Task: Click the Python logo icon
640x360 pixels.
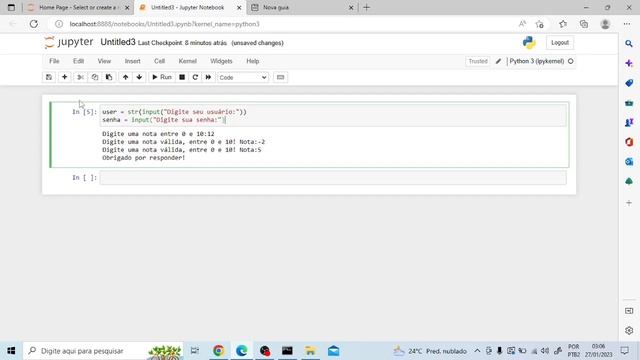Action: coord(529,42)
